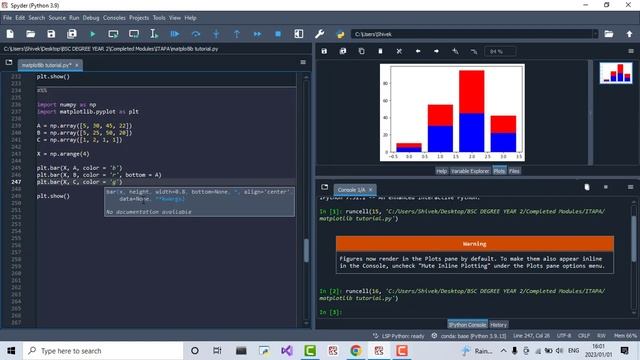Open editor pane options hamburger menu
This screenshot has width=640, height=360.
[303, 62]
